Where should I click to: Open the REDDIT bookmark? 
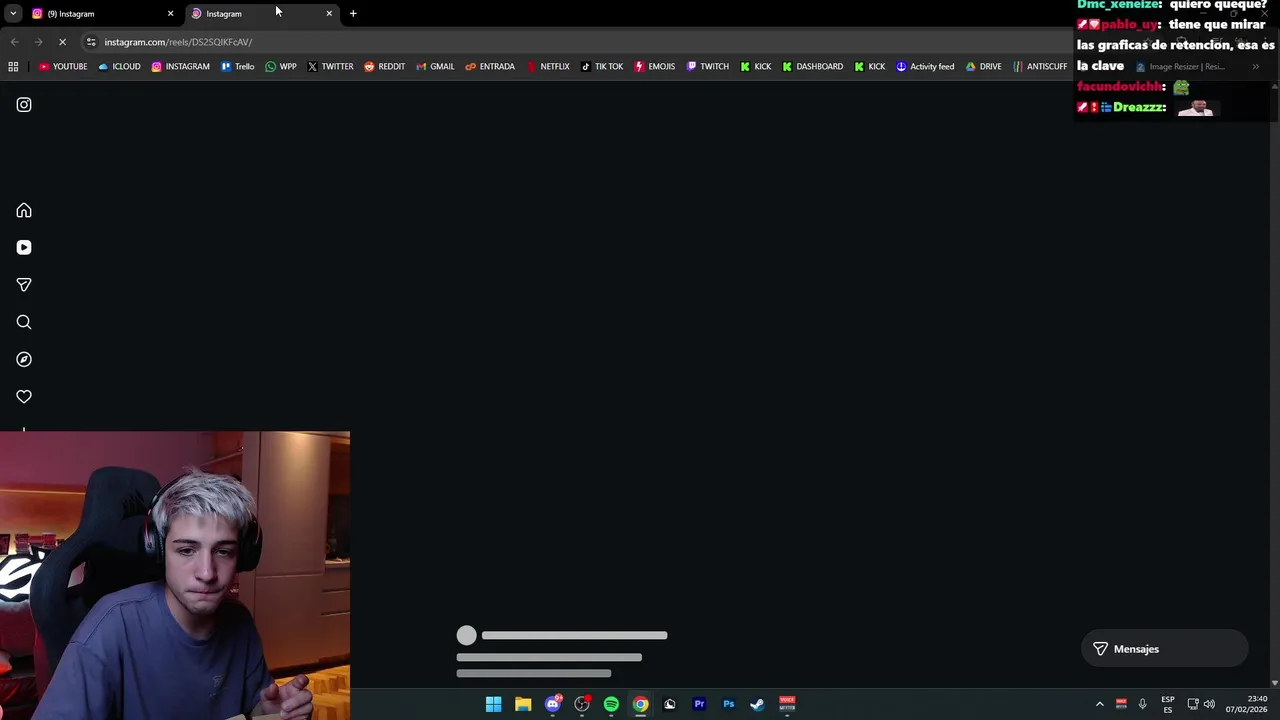384,67
